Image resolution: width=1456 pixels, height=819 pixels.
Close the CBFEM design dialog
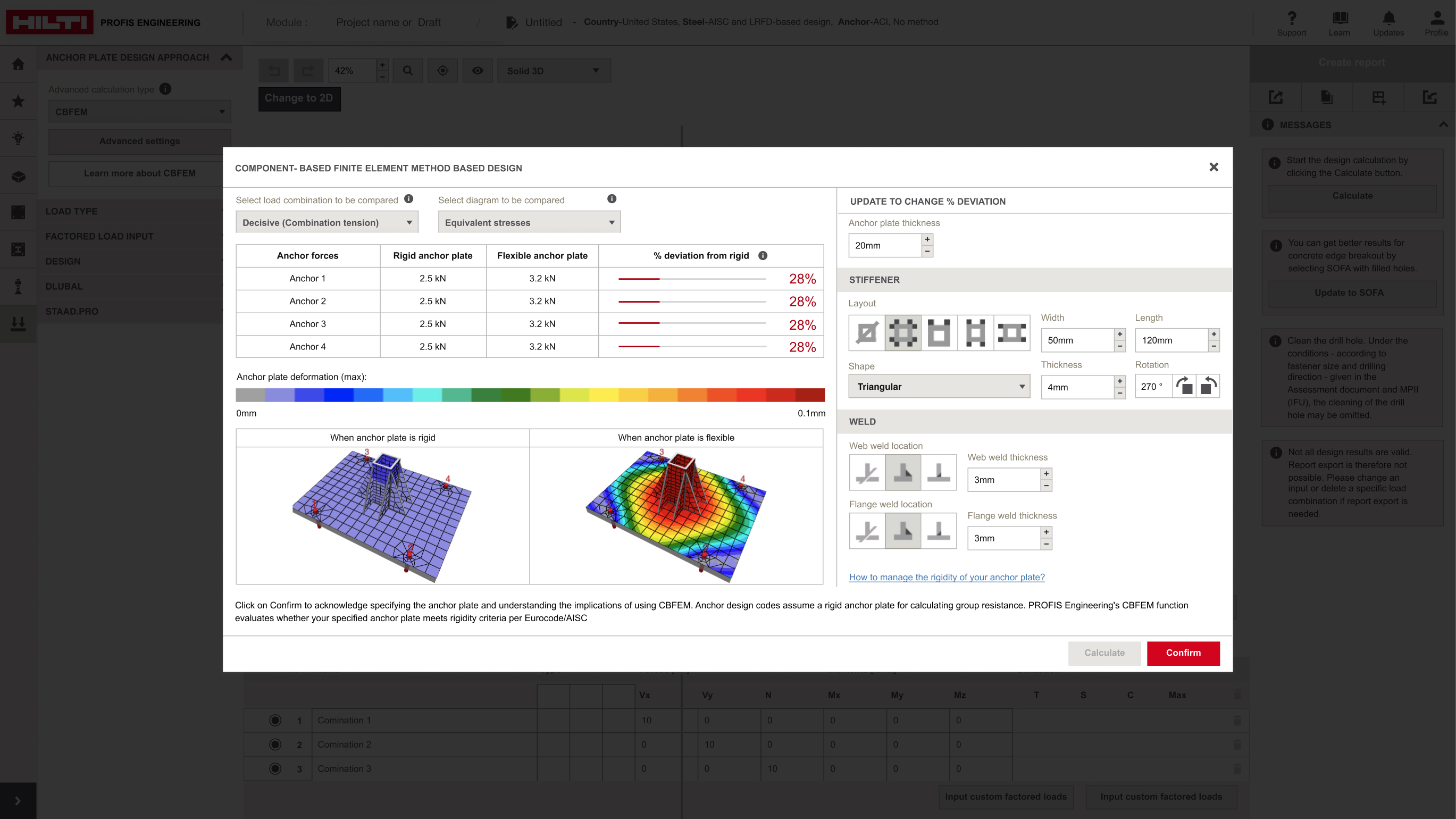pyautogui.click(x=1214, y=168)
